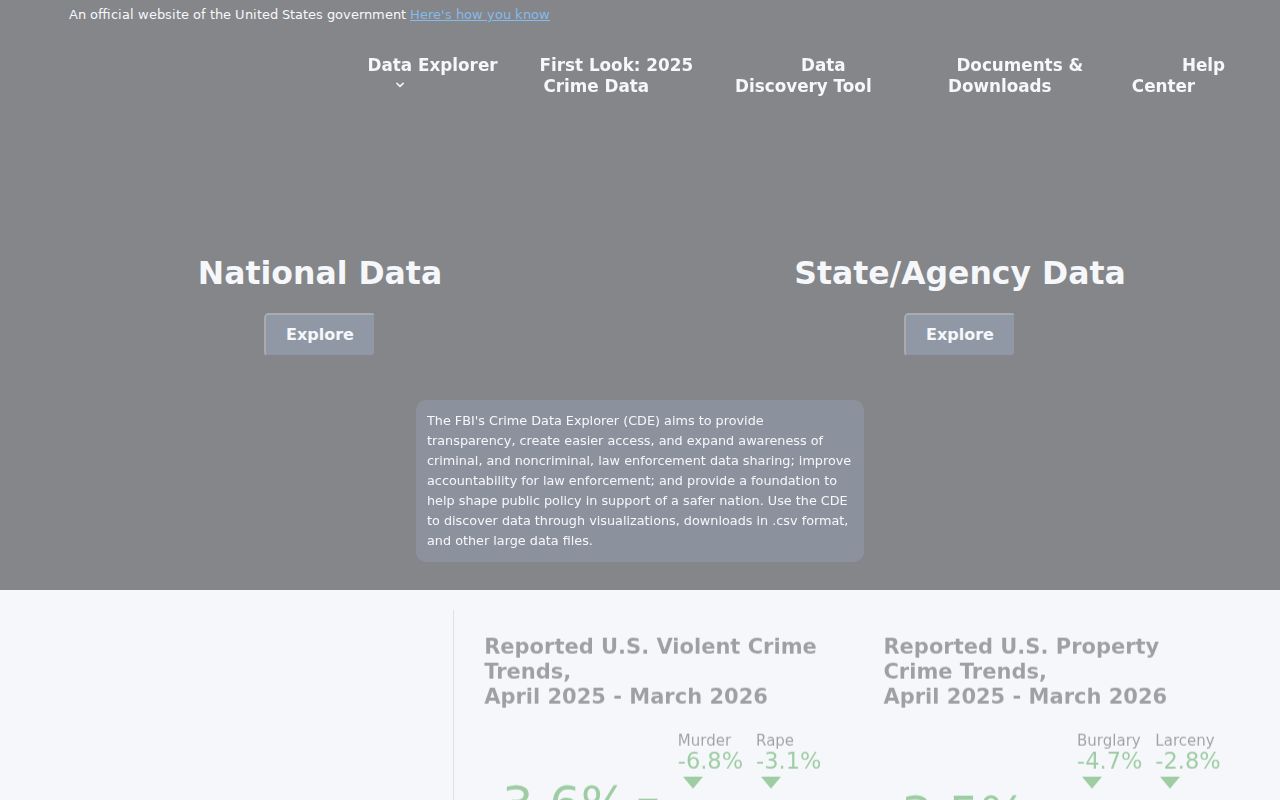Open Documents & Downloads

[1015, 75]
